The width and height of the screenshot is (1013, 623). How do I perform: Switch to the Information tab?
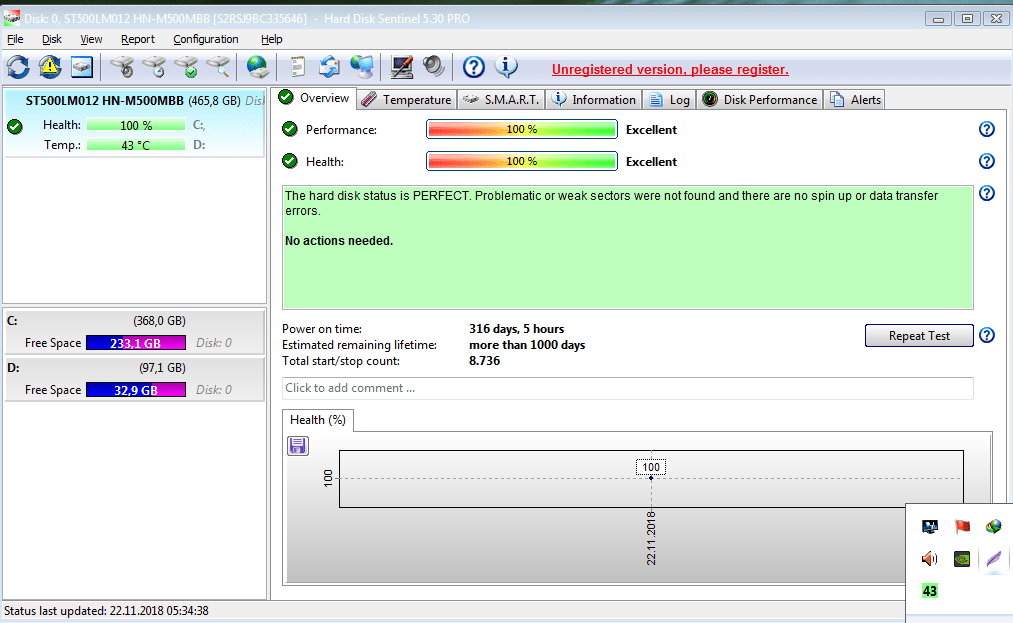click(x=594, y=100)
